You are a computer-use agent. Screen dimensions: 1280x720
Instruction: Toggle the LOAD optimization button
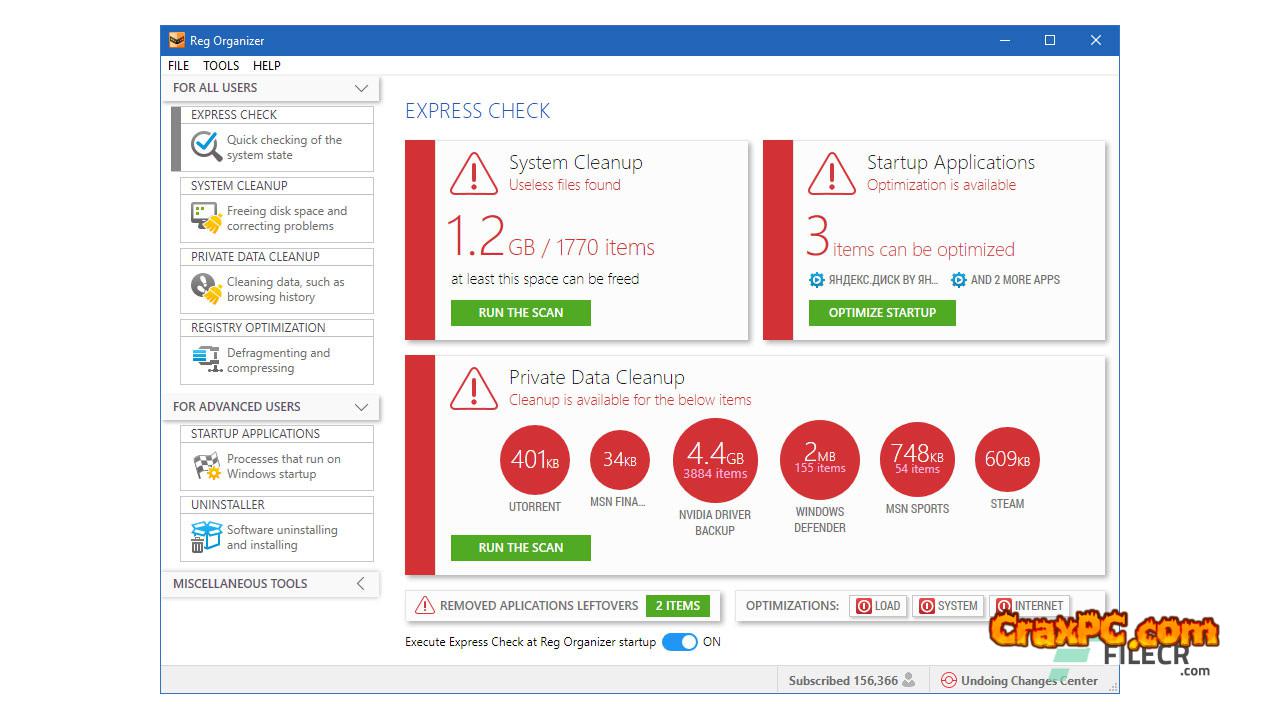(x=878, y=606)
